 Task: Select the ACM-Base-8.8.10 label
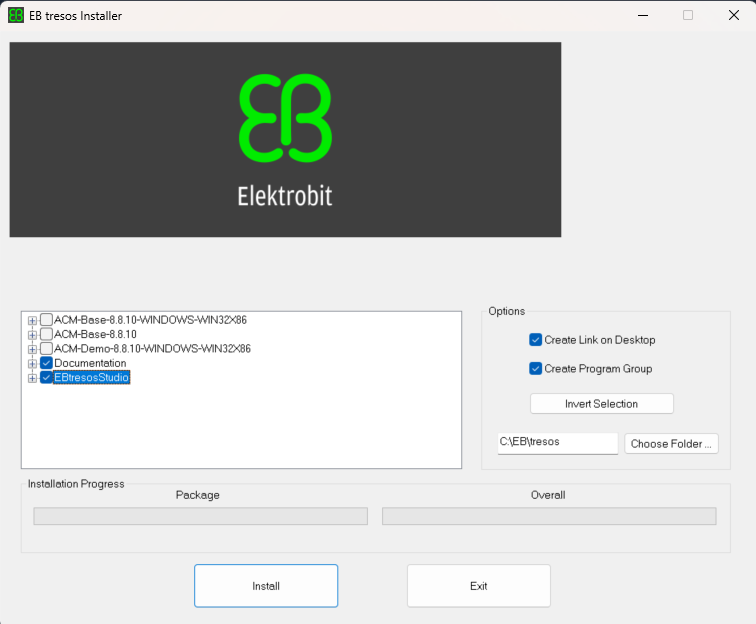click(95, 334)
